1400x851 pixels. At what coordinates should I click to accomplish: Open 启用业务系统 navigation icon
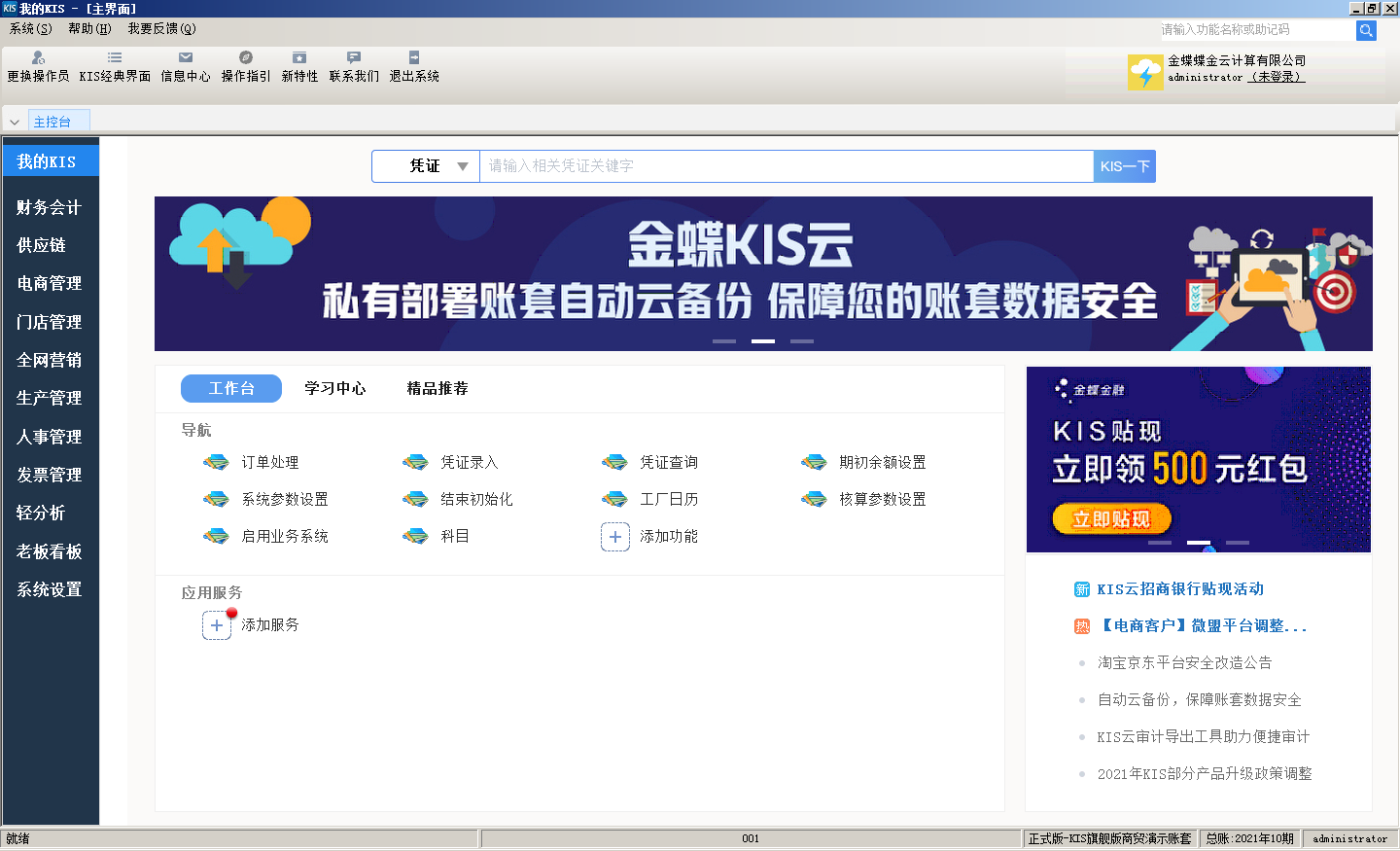[216, 536]
